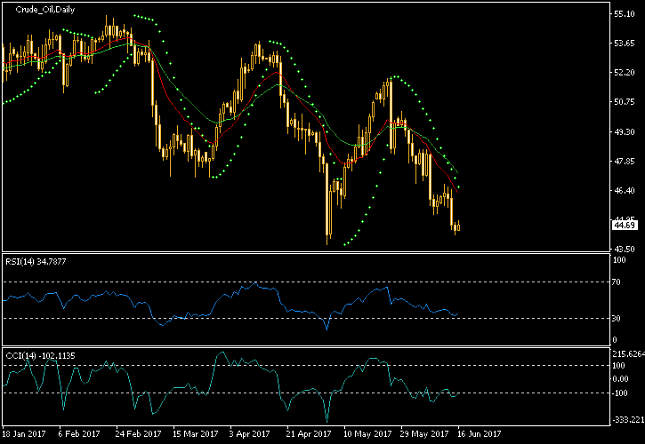
Task: Click the CCI -333.221 scale label
Action: tap(628, 420)
